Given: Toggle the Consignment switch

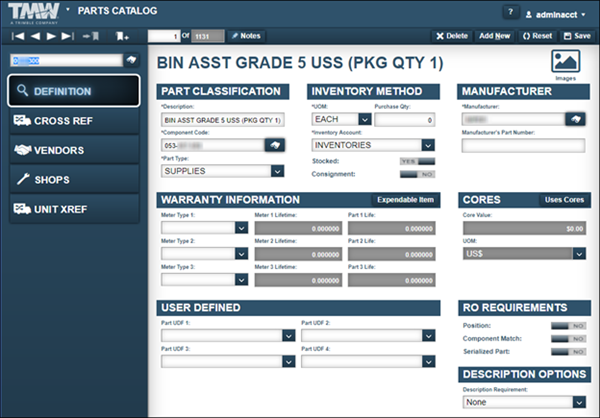Looking at the screenshot, I should [417, 174].
